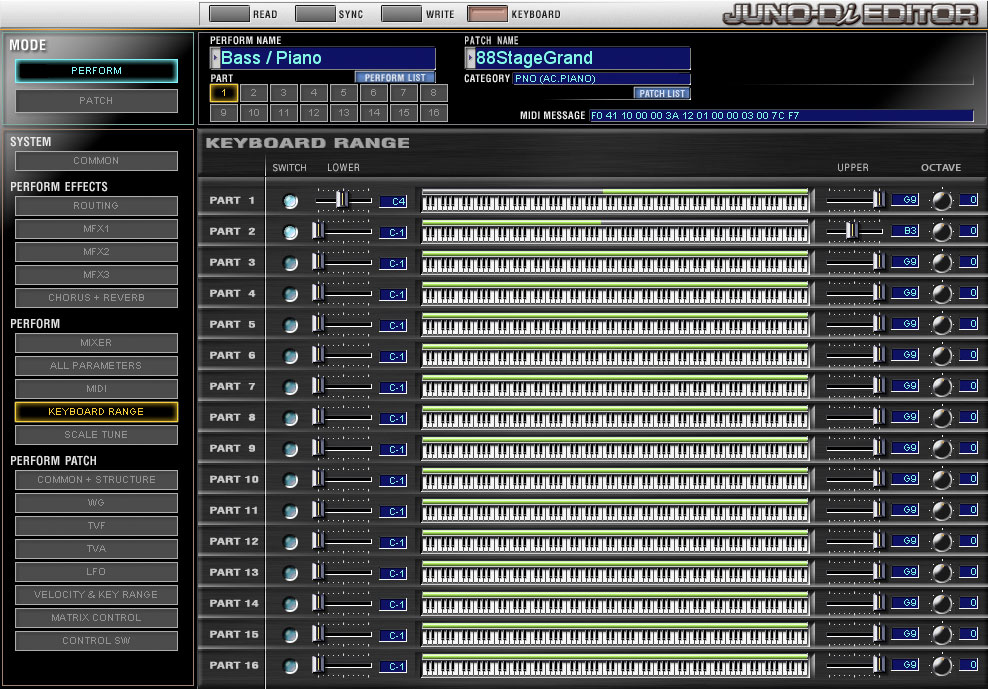Click the Part 12 keyboard range display
The image size is (988, 689).
pyautogui.click(x=615, y=541)
